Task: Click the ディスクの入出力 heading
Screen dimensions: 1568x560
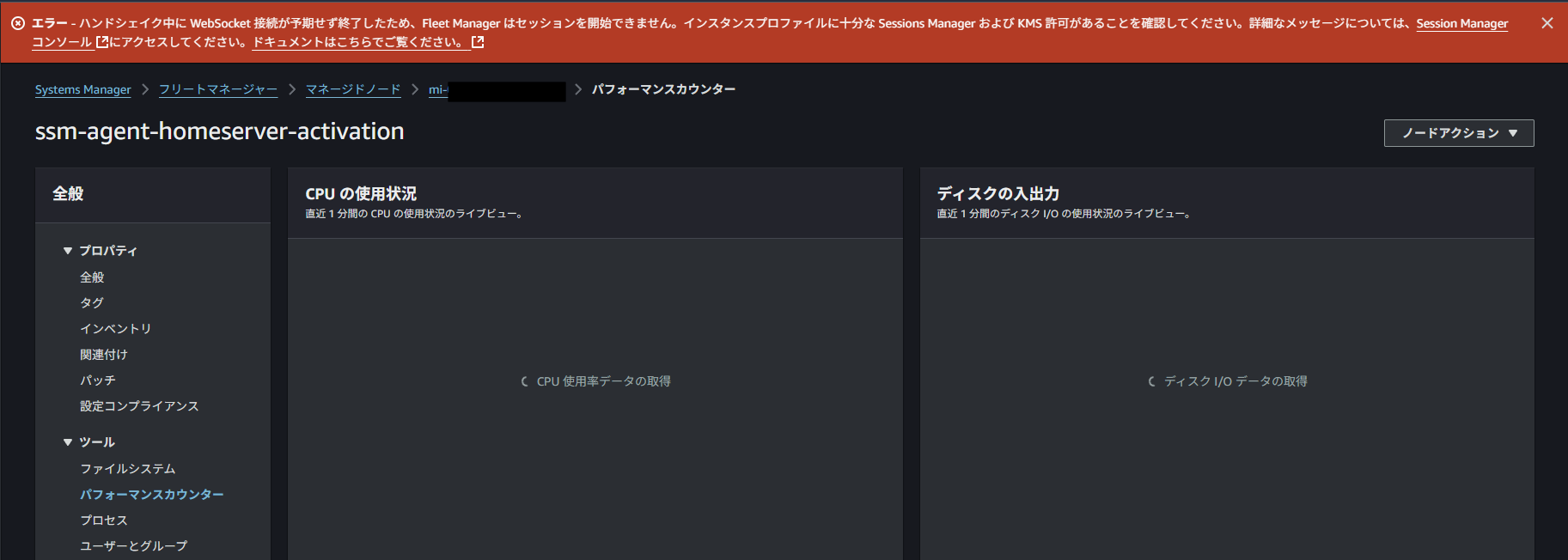Action: pos(998,193)
